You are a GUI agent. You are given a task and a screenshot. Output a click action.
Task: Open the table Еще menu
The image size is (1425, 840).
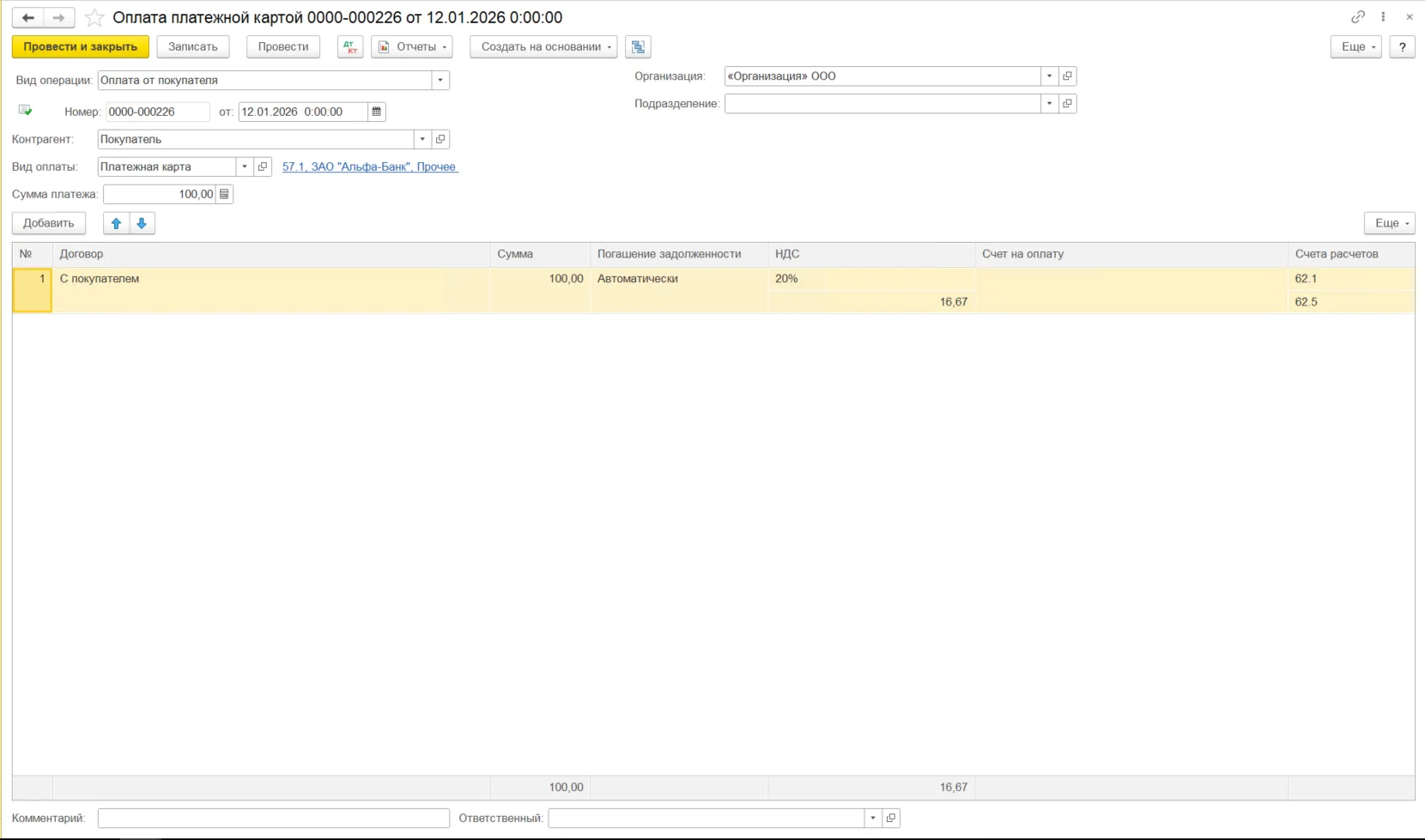point(1390,223)
